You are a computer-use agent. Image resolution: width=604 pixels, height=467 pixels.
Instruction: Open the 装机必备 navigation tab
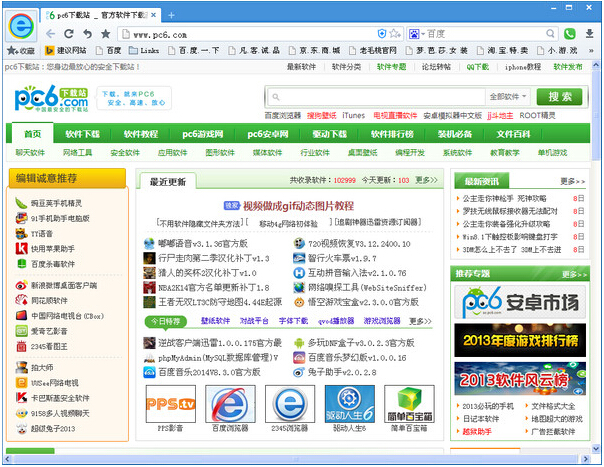tap(455, 134)
